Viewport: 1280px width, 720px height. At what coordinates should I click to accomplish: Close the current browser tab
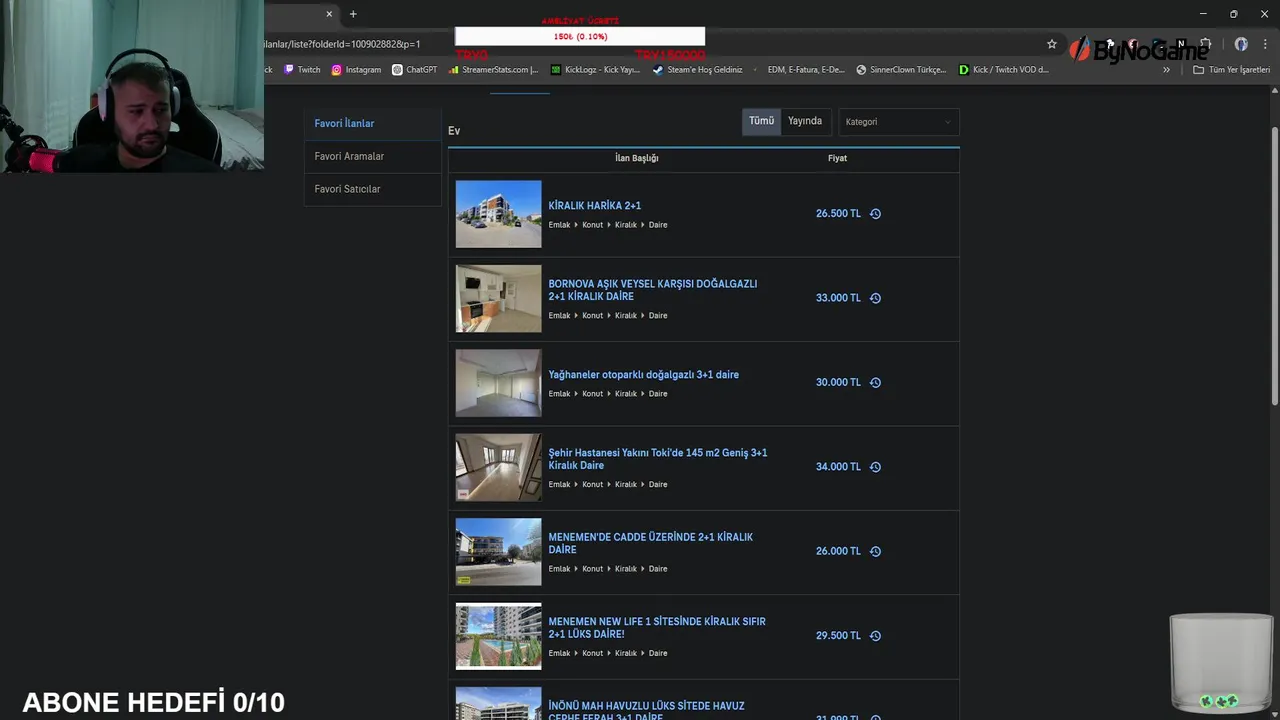pyautogui.click(x=329, y=14)
